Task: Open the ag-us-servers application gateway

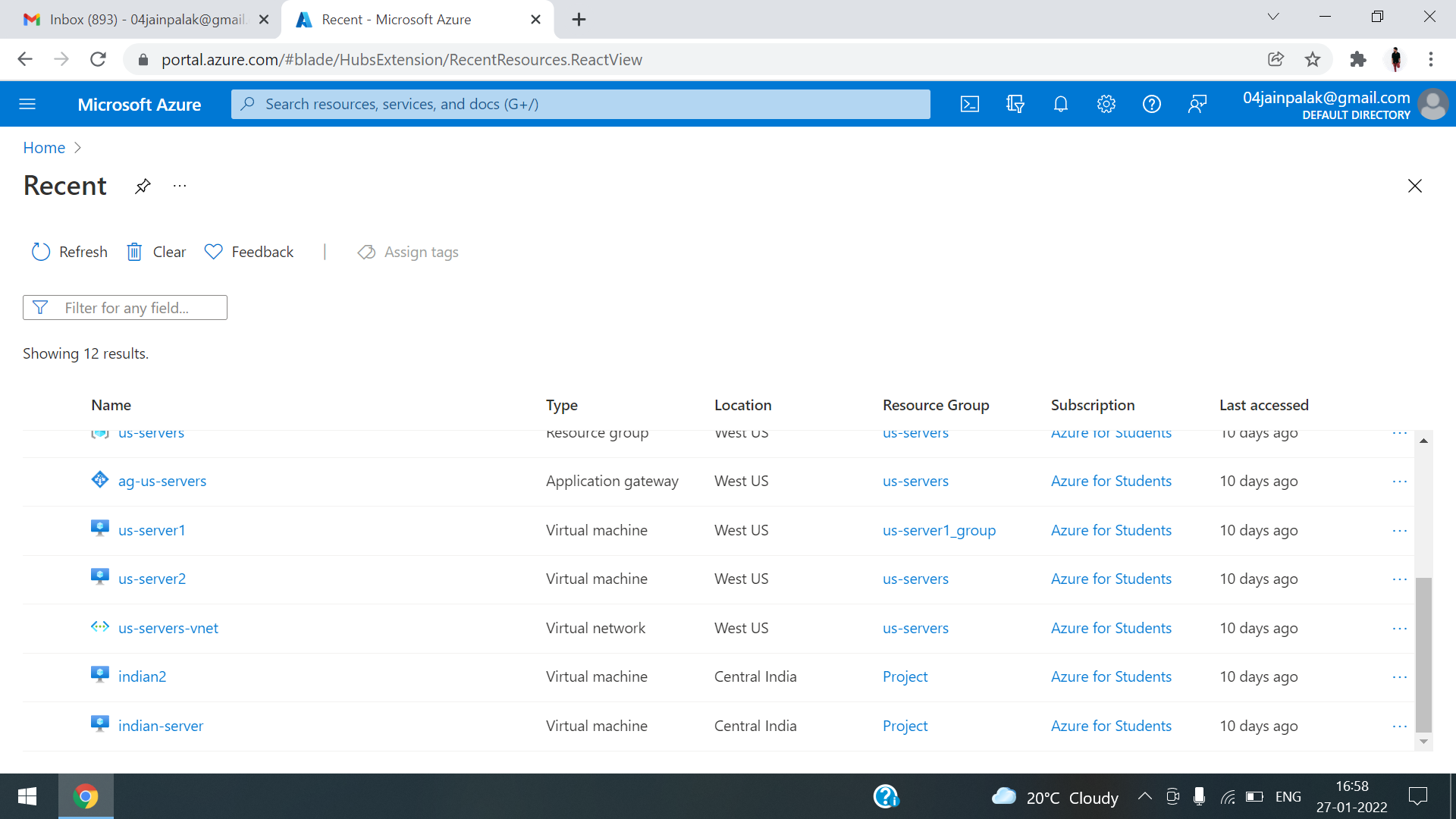Action: [x=162, y=482]
